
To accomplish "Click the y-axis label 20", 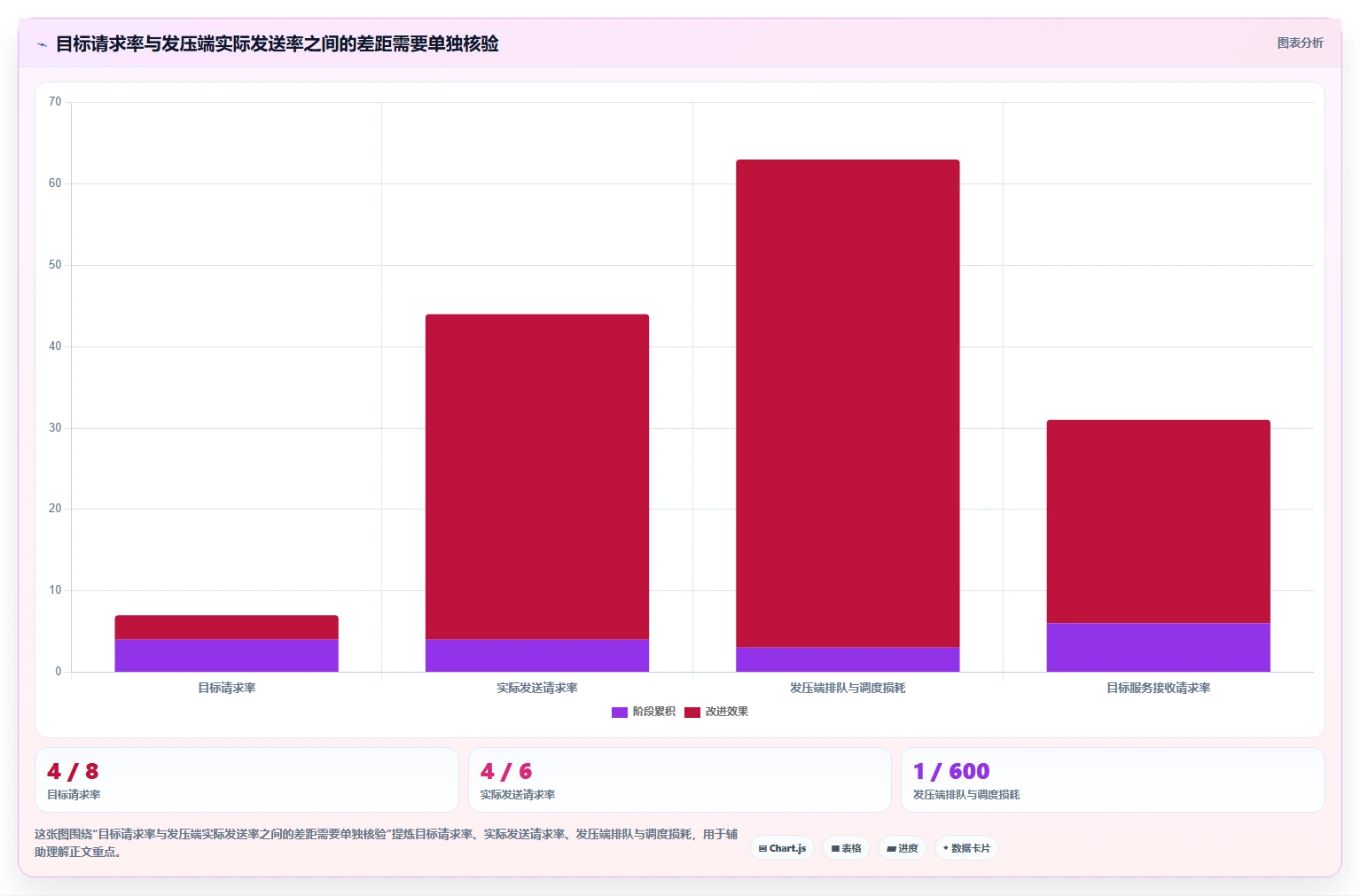I will [55, 509].
